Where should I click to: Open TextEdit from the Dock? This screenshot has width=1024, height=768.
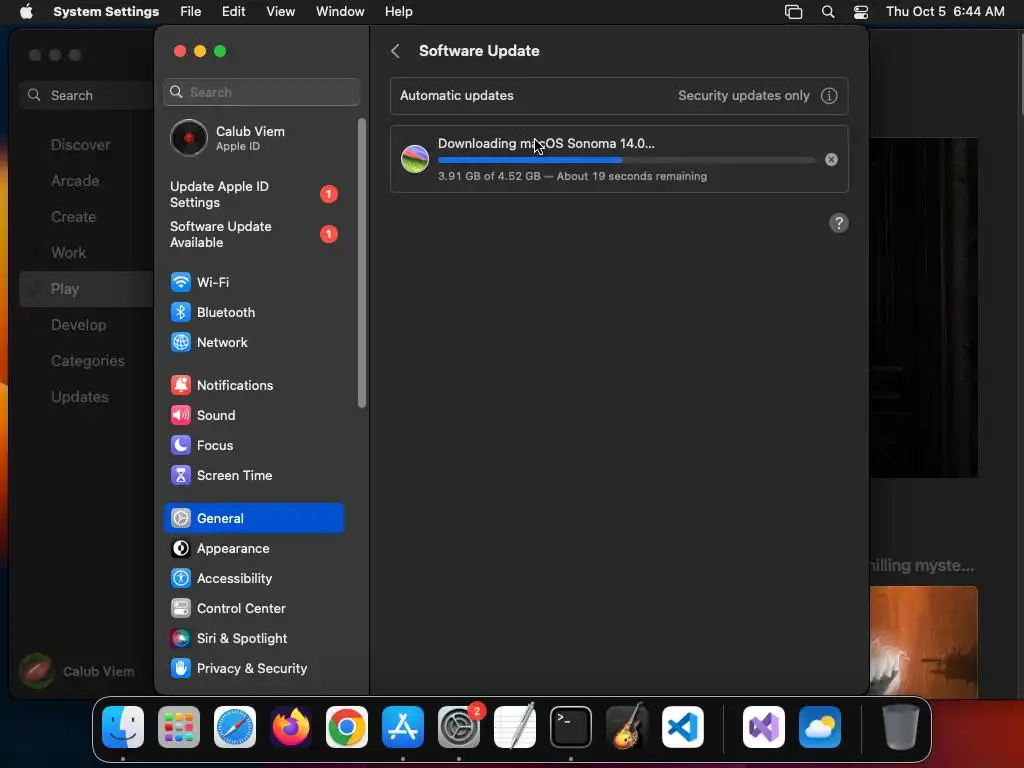point(515,727)
